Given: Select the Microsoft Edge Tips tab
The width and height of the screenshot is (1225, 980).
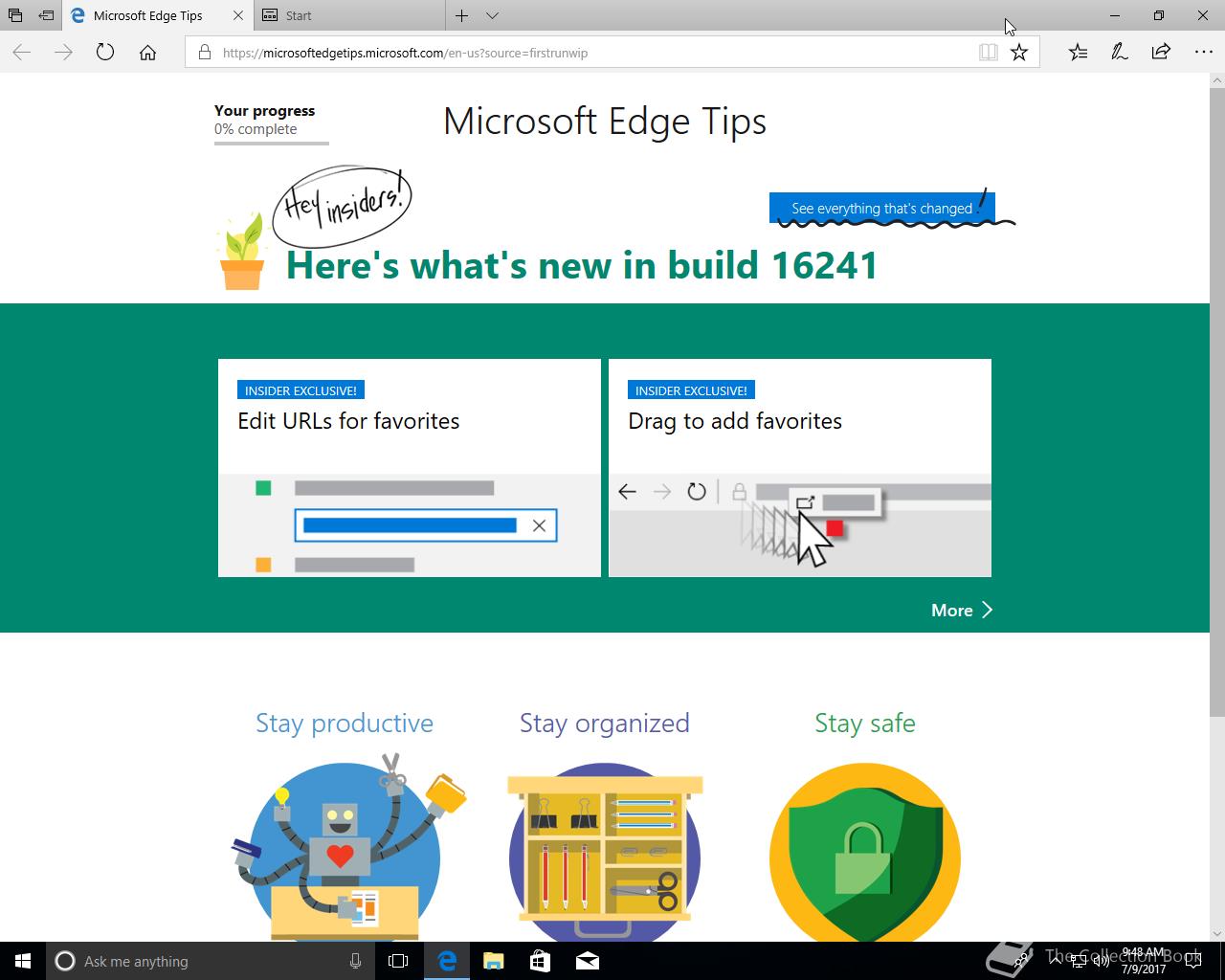Looking at the screenshot, I should click(x=159, y=15).
